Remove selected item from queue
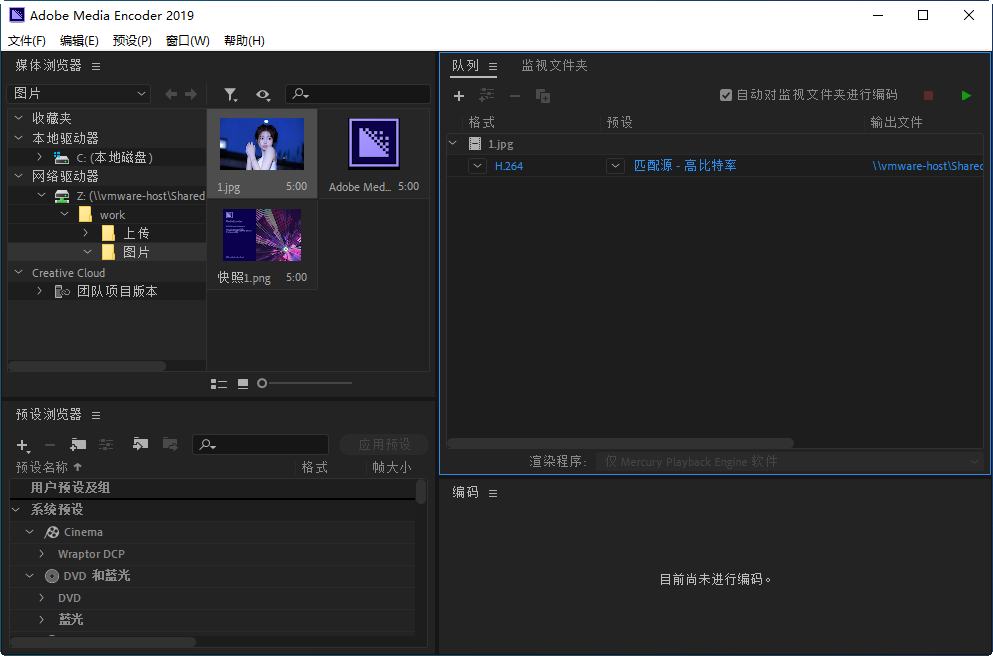This screenshot has width=993, height=656. tap(515, 96)
